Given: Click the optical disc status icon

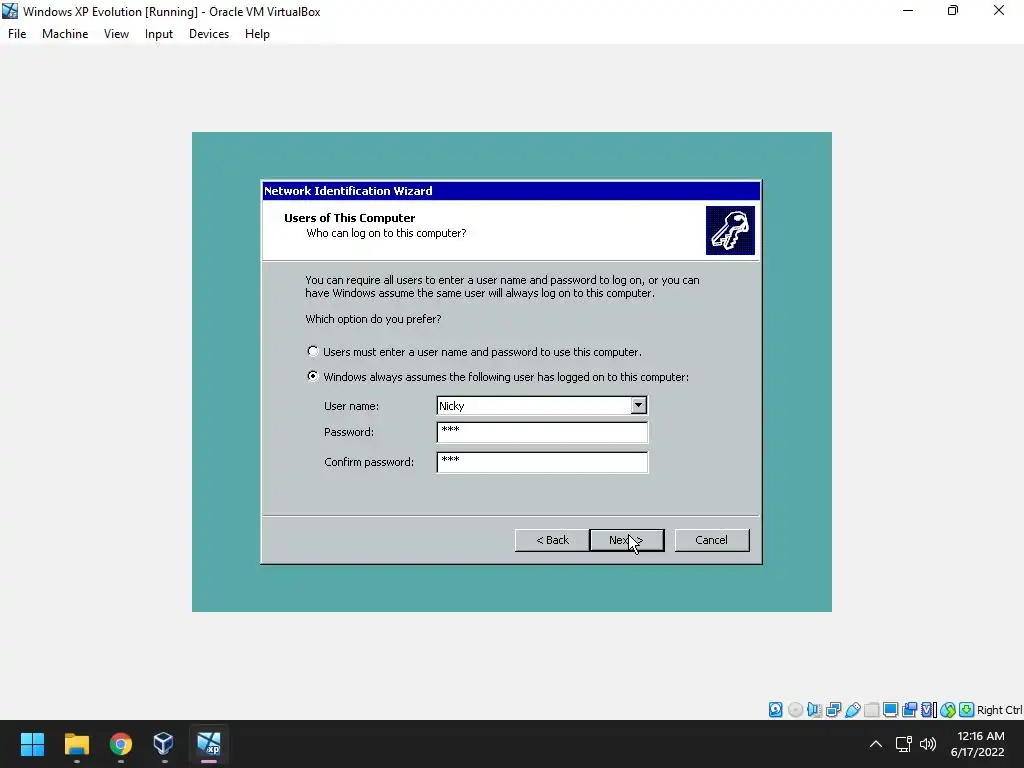Looking at the screenshot, I should pyautogui.click(x=795, y=710).
